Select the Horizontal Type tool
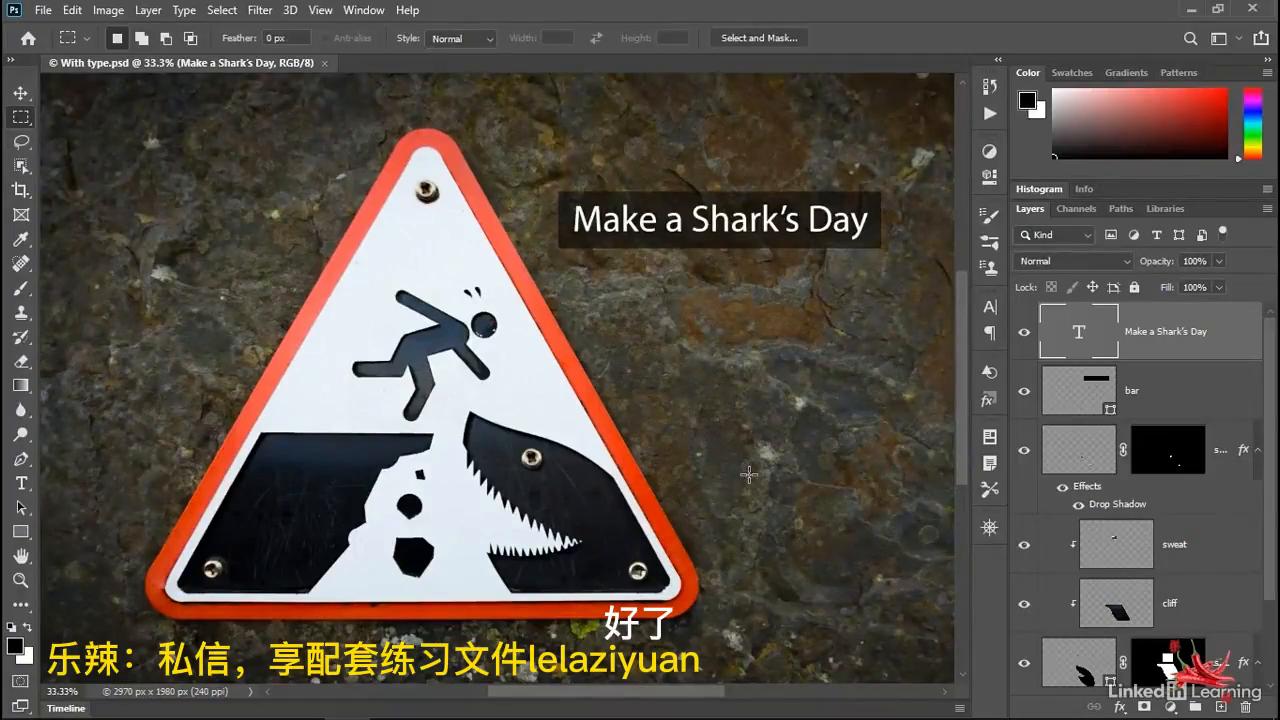 pyautogui.click(x=21, y=483)
